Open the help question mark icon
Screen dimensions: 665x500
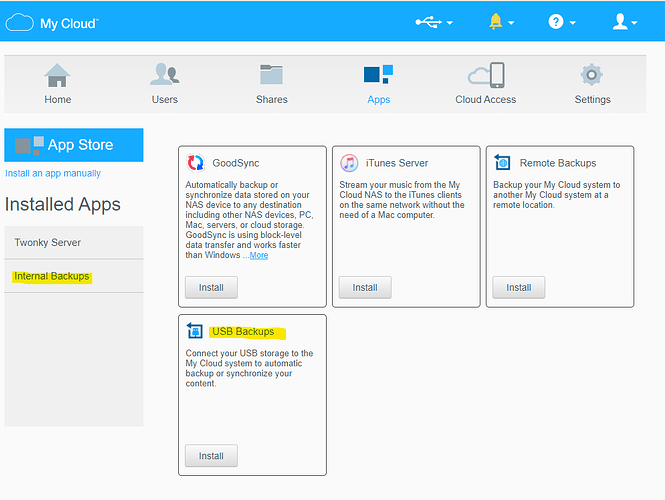556,22
